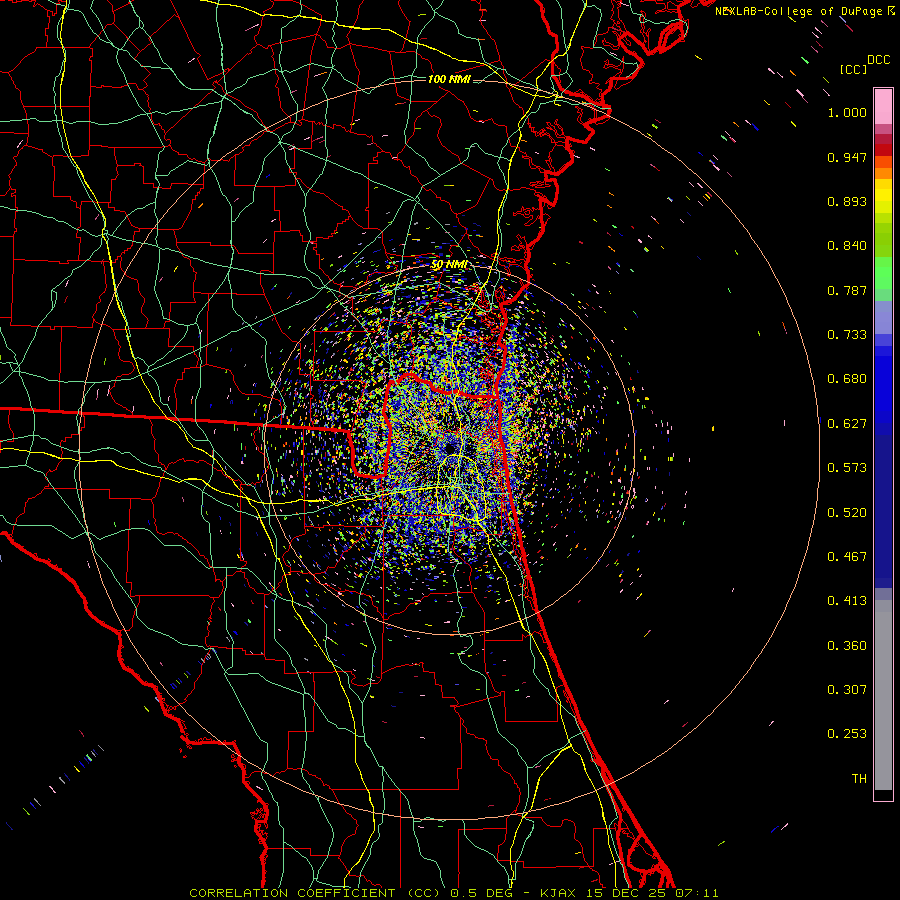This screenshot has height=900, width=900.
Task: Click the DCC product label
Action: point(878,60)
